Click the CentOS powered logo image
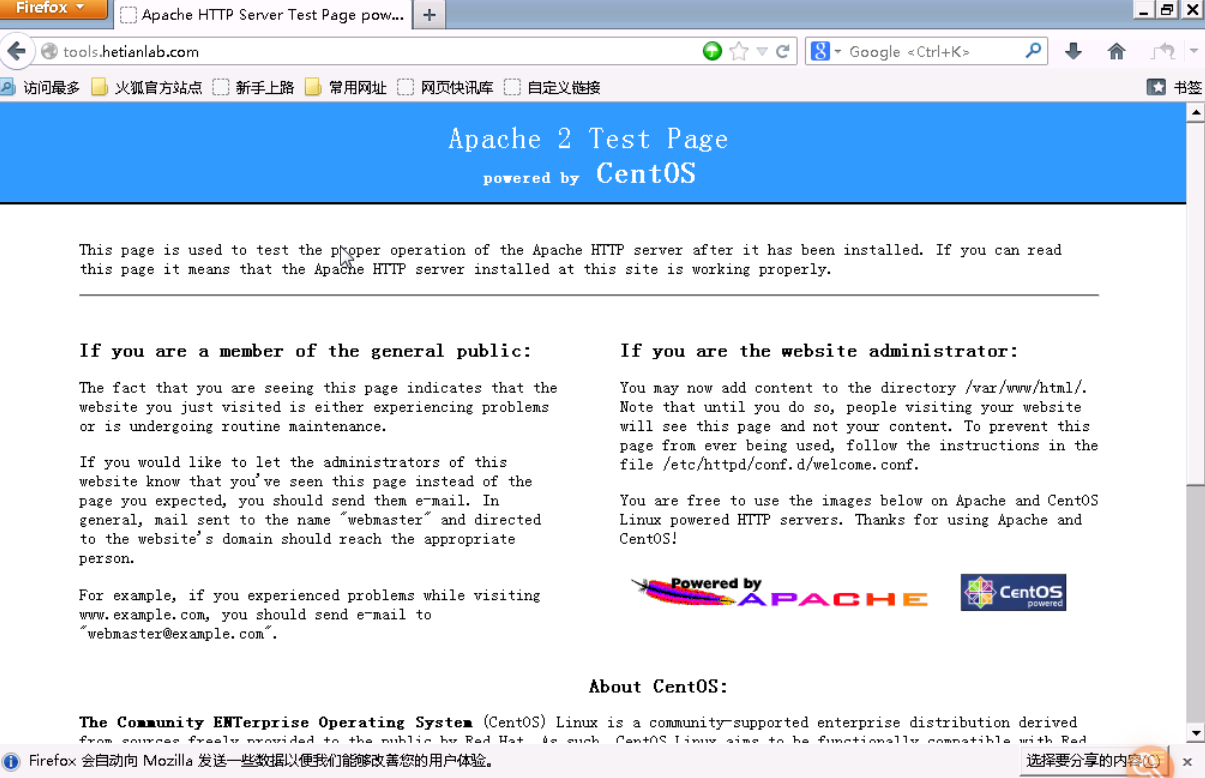This screenshot has width=1205, height=778. (x=1013, y=592)
